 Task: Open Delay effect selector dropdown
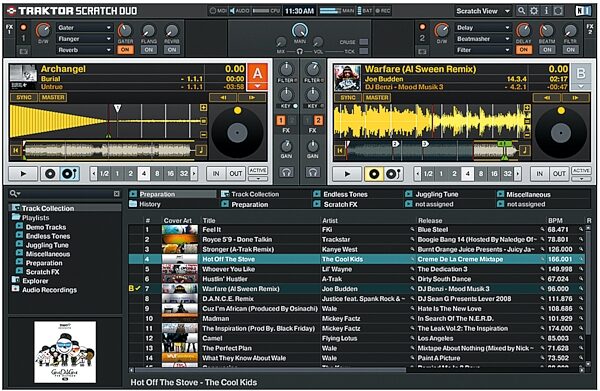pos(483,28)
